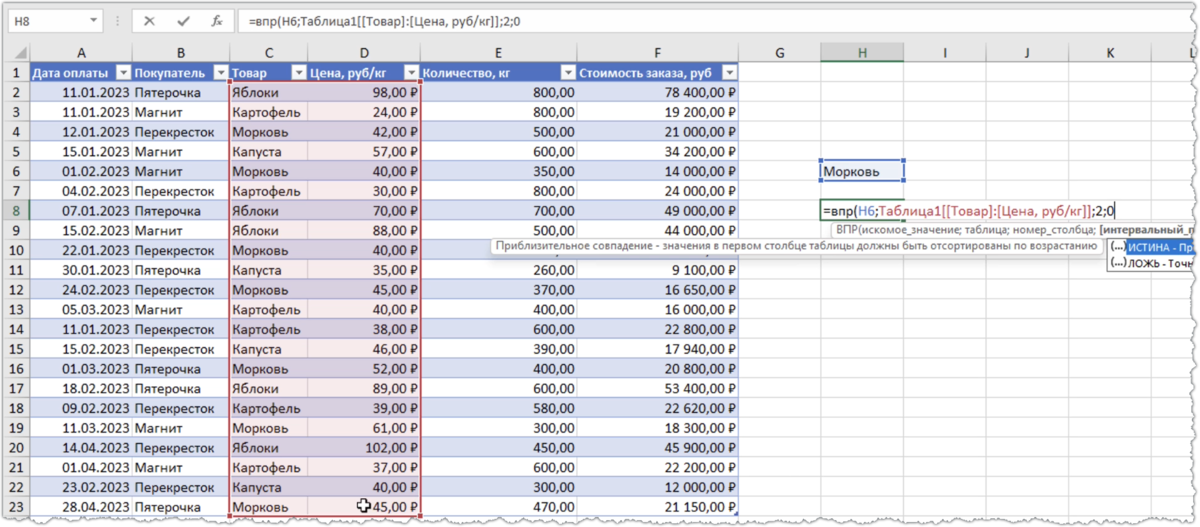This screenshot has height=527, width=1200.
Task: Click price cell 88,00 ₽
Action: (x=364, y=231)
